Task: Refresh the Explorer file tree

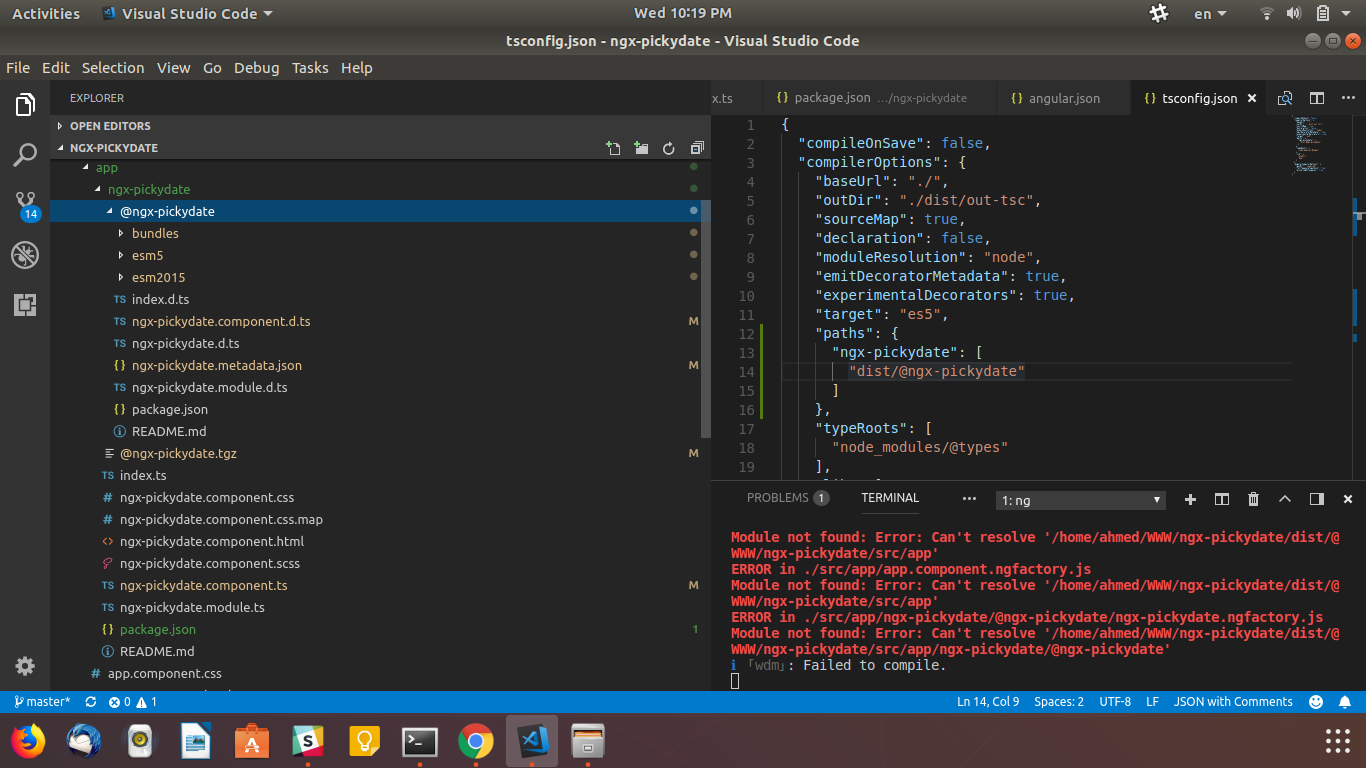Action: click(x=669, y=148)
